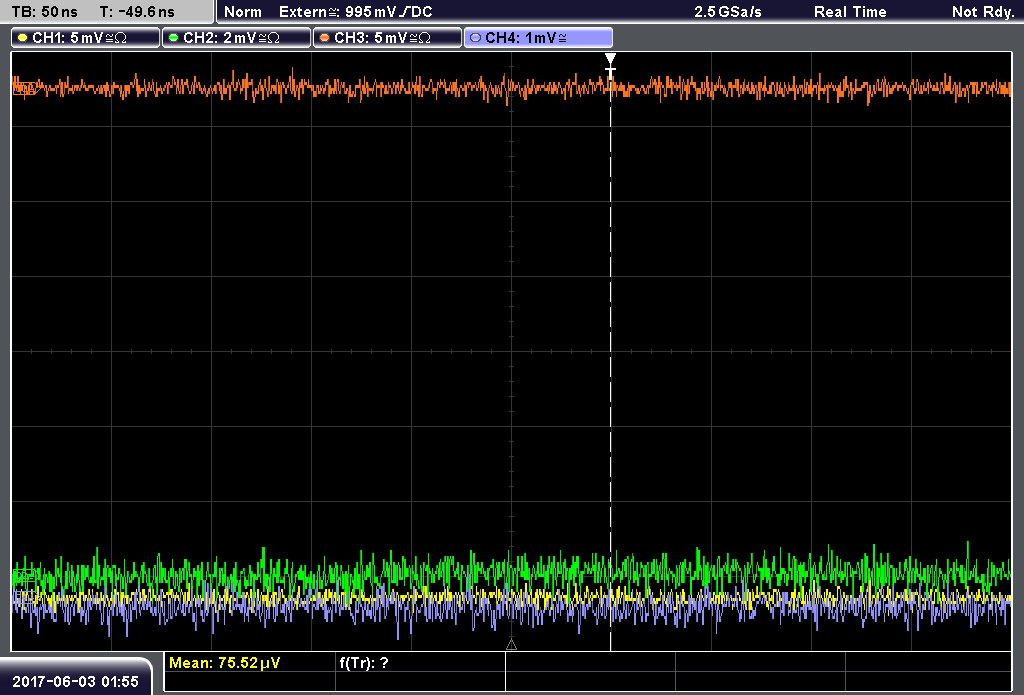Select the CH2: 2 mV channel tab
The height and width of the screenshot is (695, 1024).
click(236, 37)
